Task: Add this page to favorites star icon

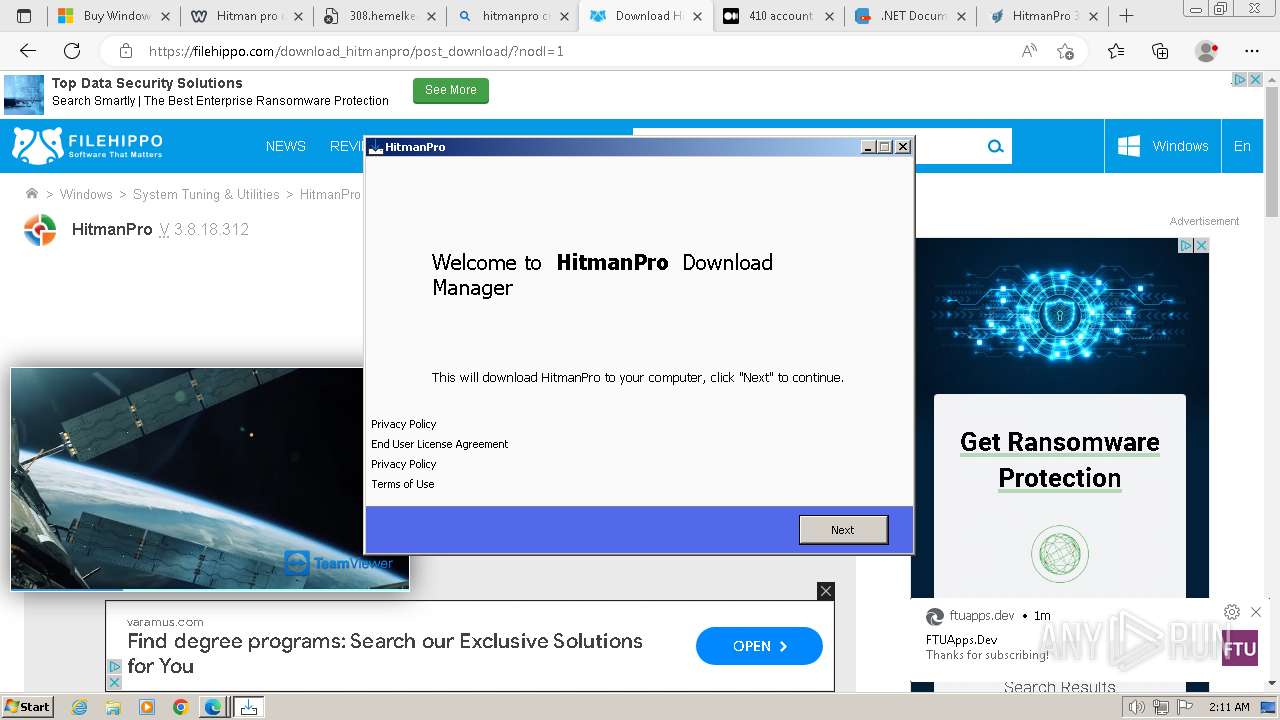Action: [x=1066, y=51]
